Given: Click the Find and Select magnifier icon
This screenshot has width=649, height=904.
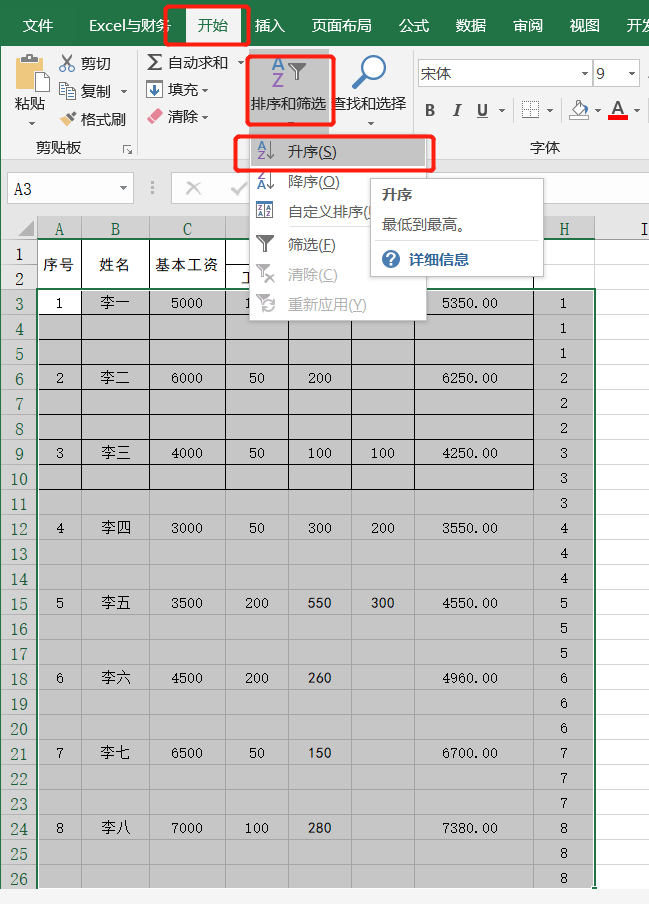Looking at the screenshot, I should (369, 72).
